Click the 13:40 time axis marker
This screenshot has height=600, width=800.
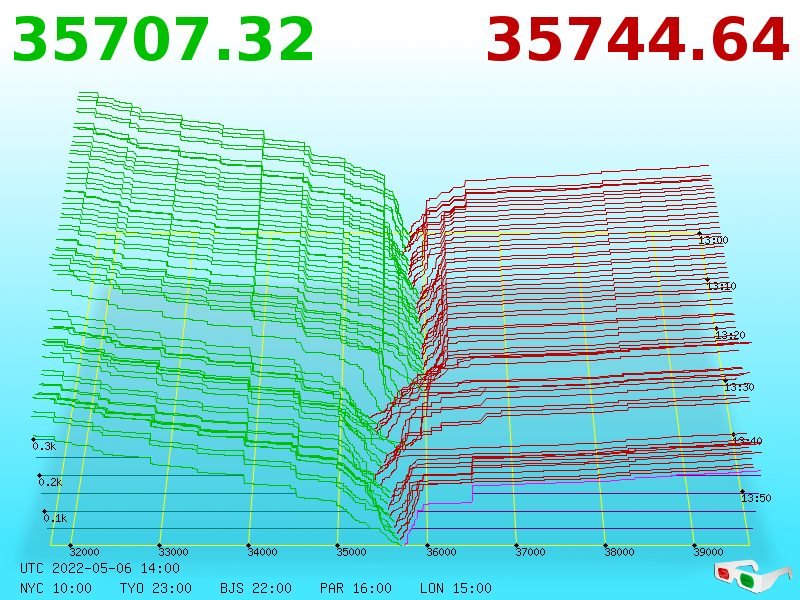click(747, 441)
